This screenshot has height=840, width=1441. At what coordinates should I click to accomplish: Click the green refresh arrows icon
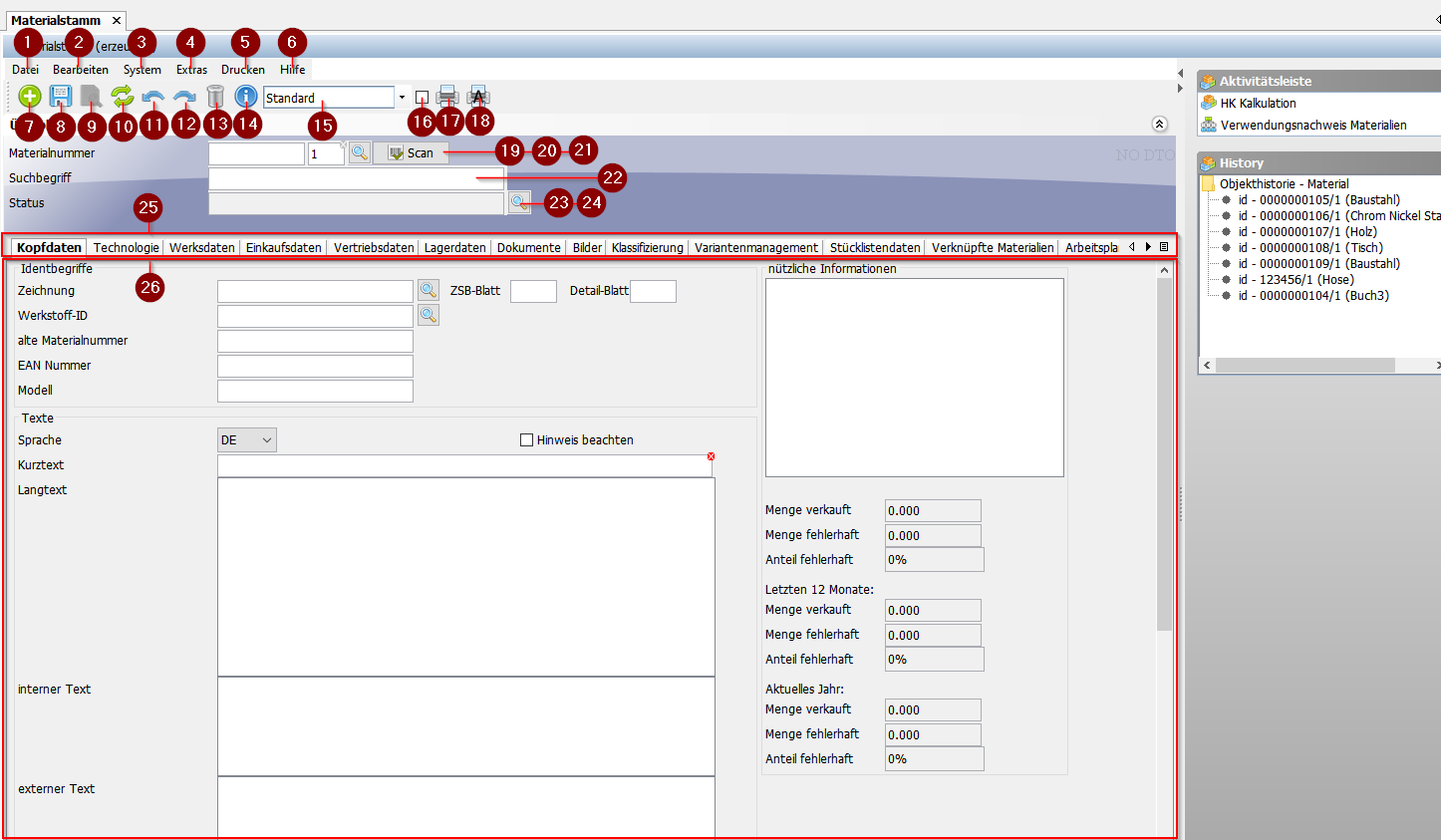[123, 97]
